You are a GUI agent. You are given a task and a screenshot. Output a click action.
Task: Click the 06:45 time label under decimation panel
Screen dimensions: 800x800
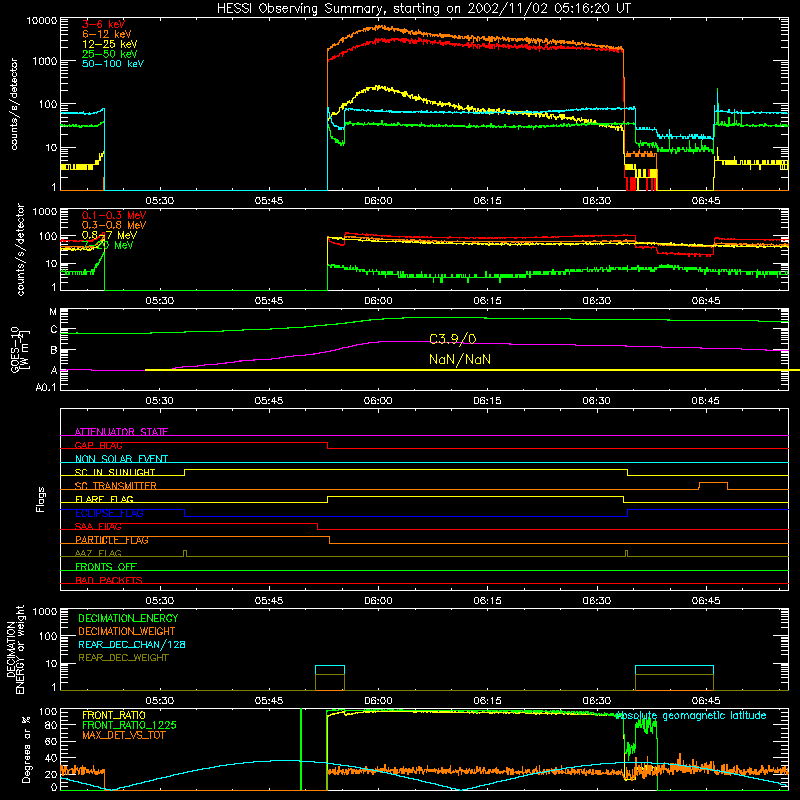tap(706, 701)
